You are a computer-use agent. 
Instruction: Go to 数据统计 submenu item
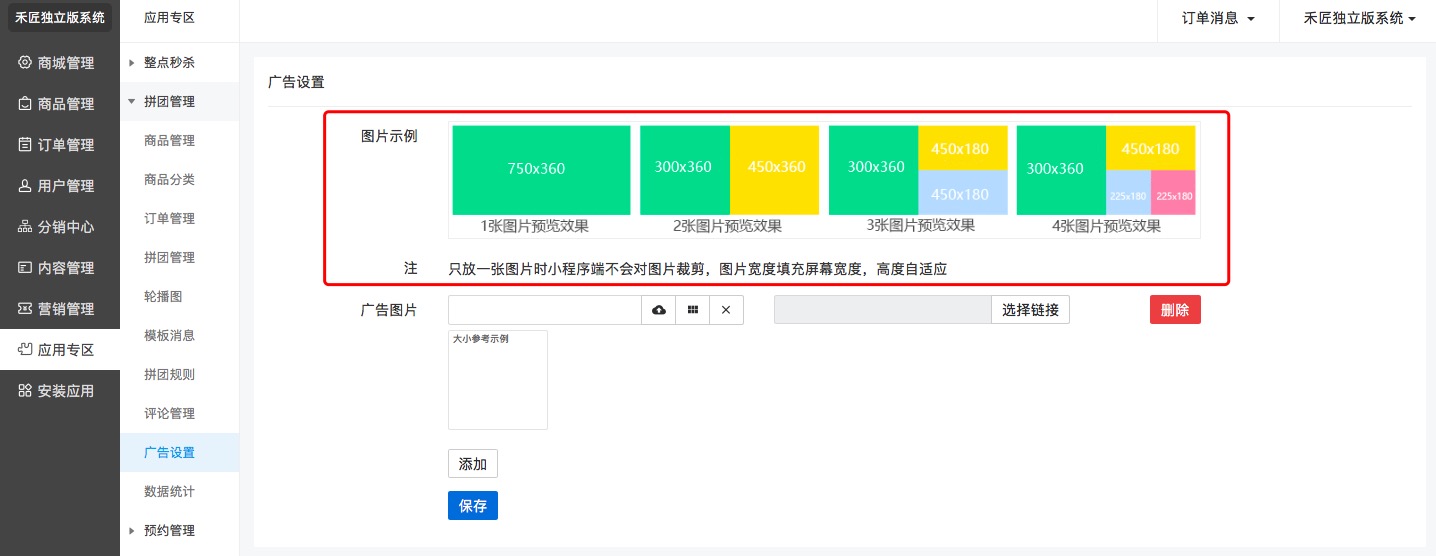169,491
